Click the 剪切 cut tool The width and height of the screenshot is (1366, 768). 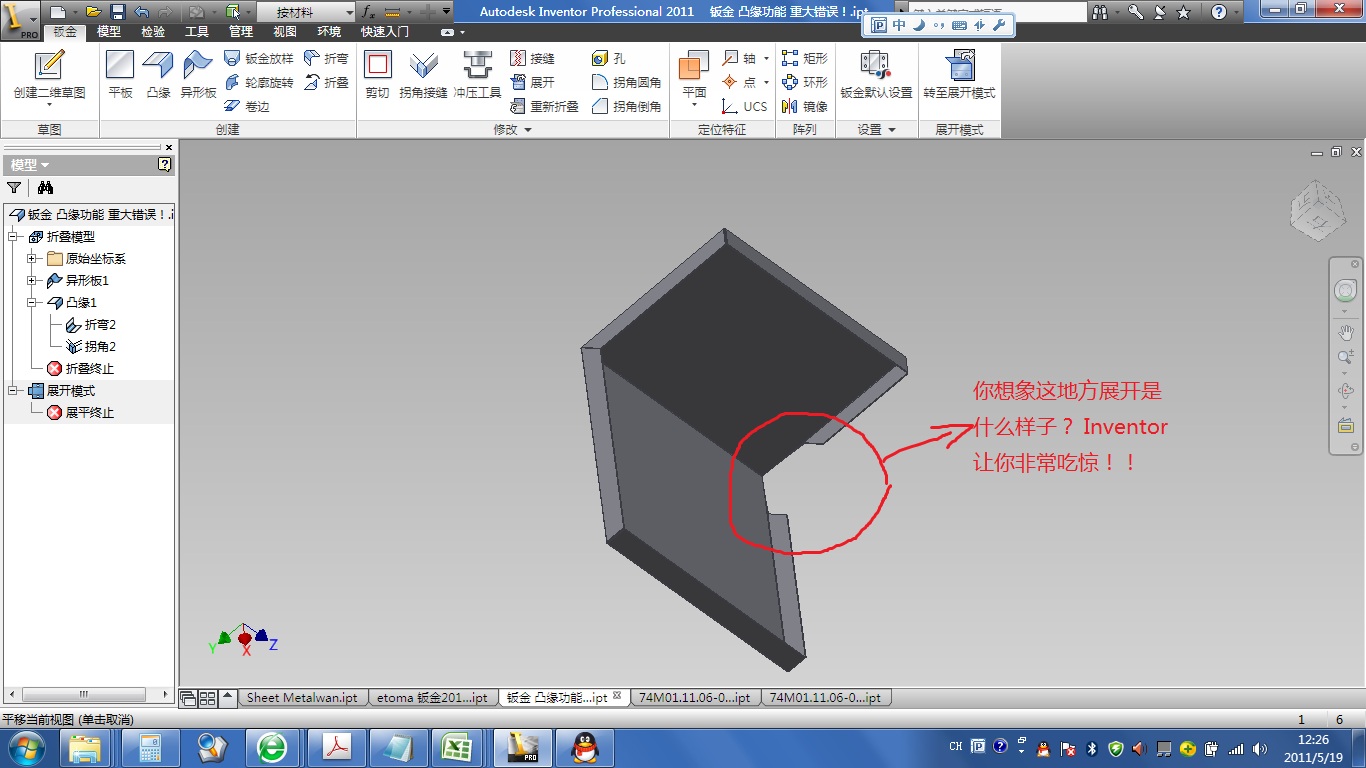377,75
